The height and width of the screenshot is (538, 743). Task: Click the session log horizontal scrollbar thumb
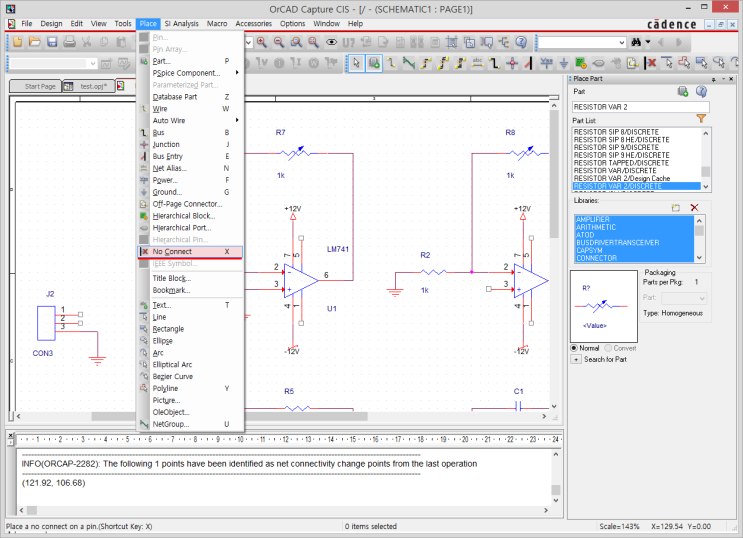[32, 511]
